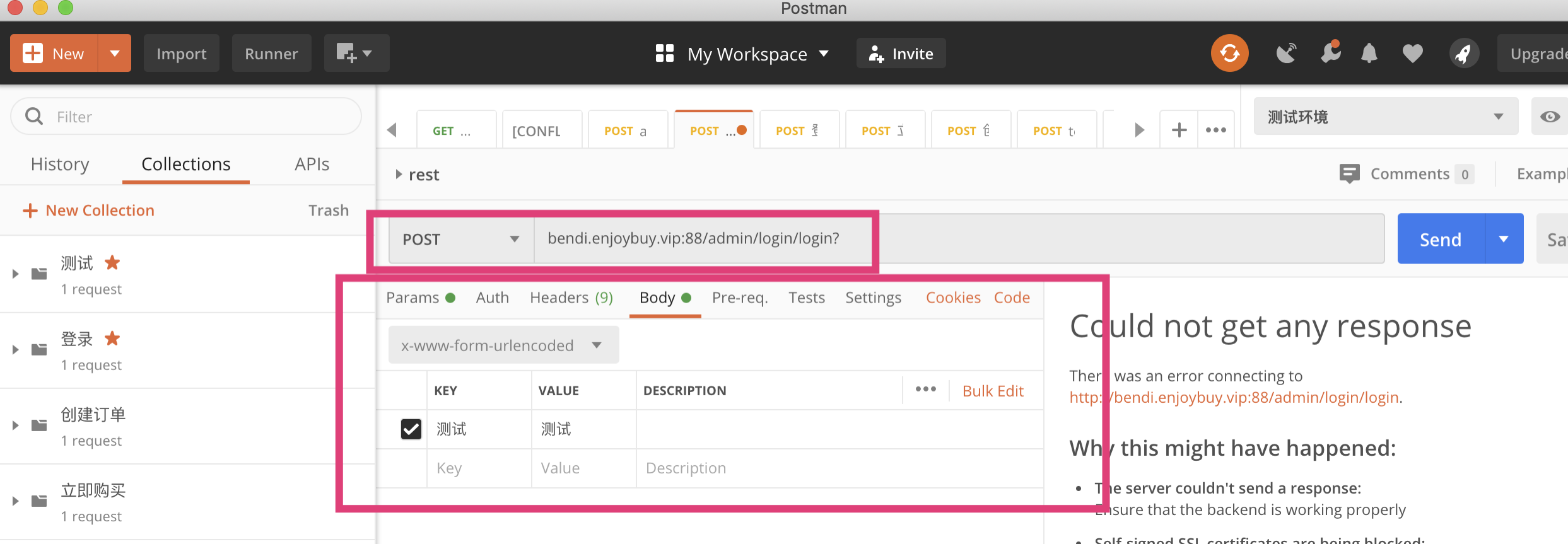This screenshot has width=1568, height=544.
Task: Click the folder icon of 创建订单
Action: pos(39,425)
